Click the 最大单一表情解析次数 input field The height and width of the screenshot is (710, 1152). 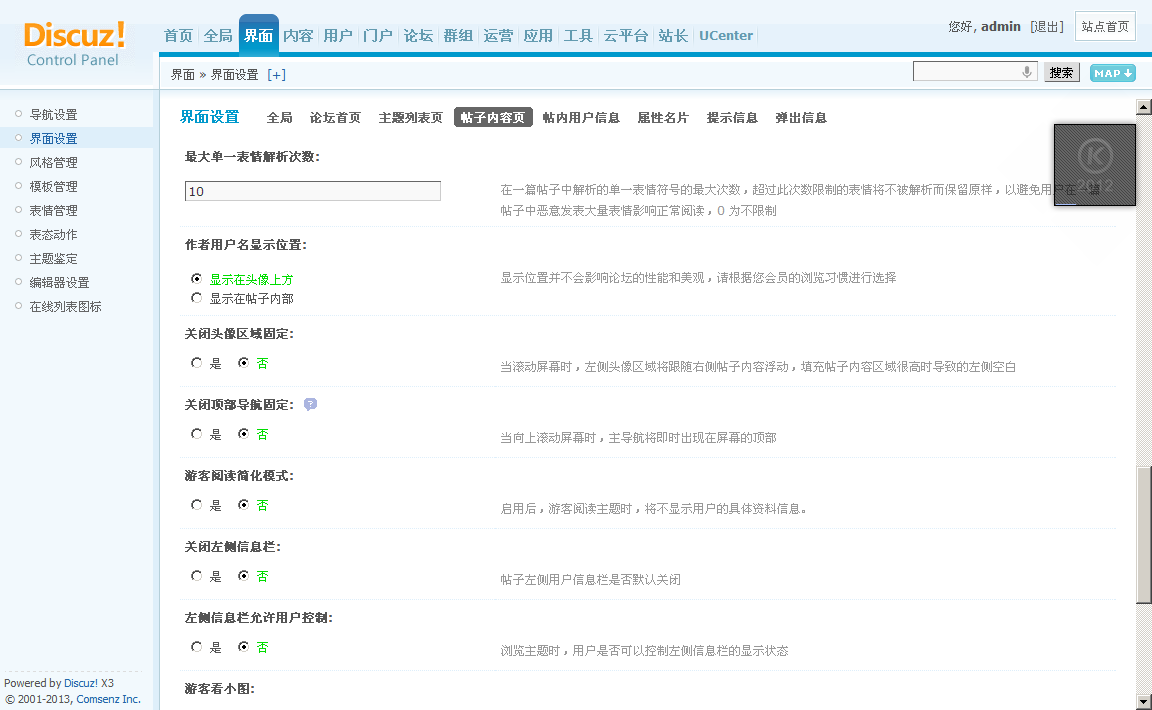point(312,191)
